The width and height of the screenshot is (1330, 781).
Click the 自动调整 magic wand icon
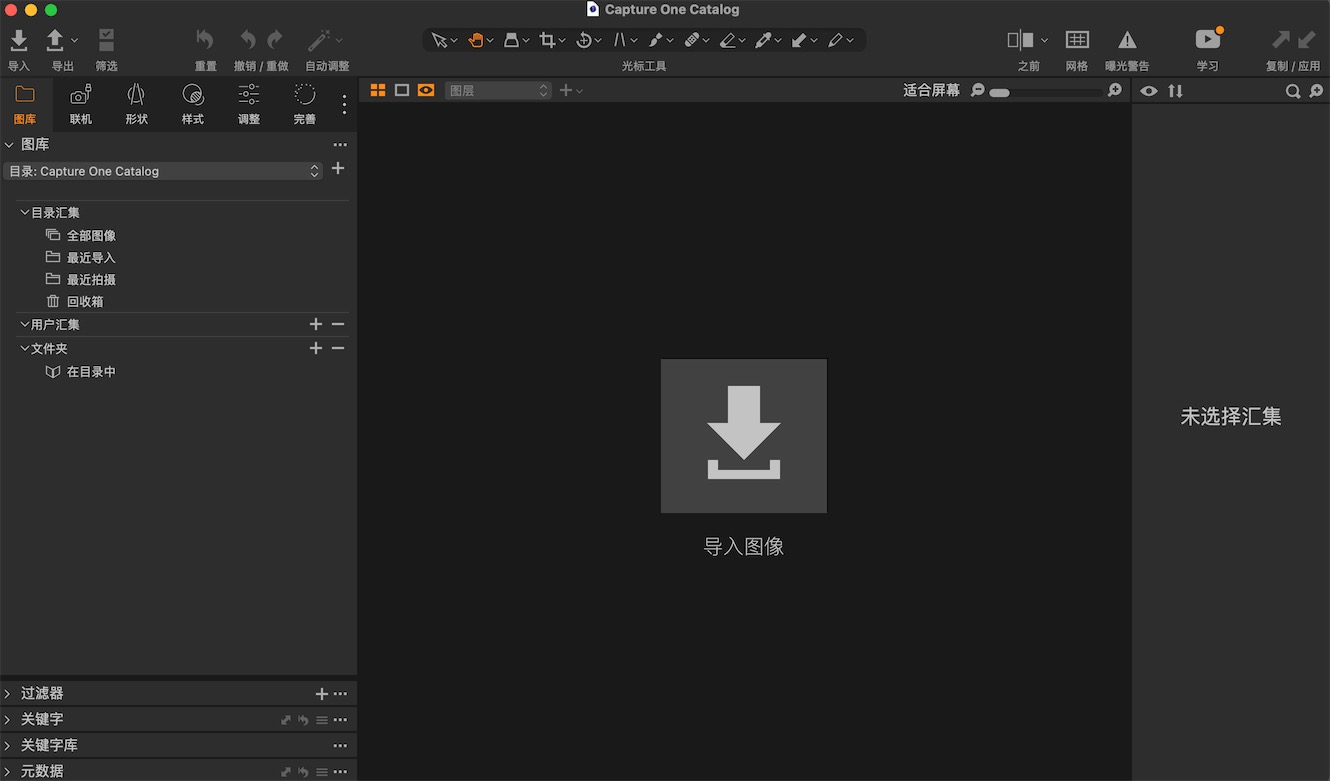319,40
